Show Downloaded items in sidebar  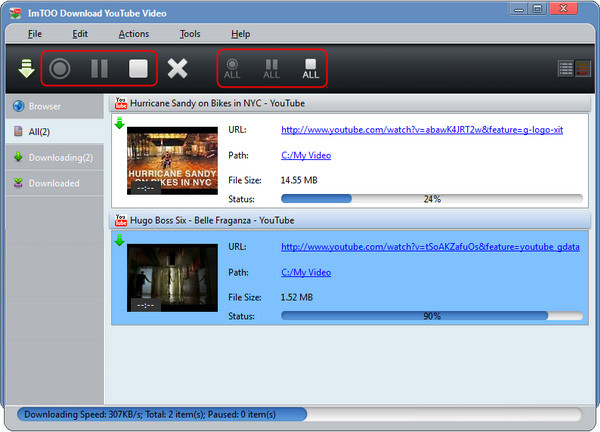[55, 183]
